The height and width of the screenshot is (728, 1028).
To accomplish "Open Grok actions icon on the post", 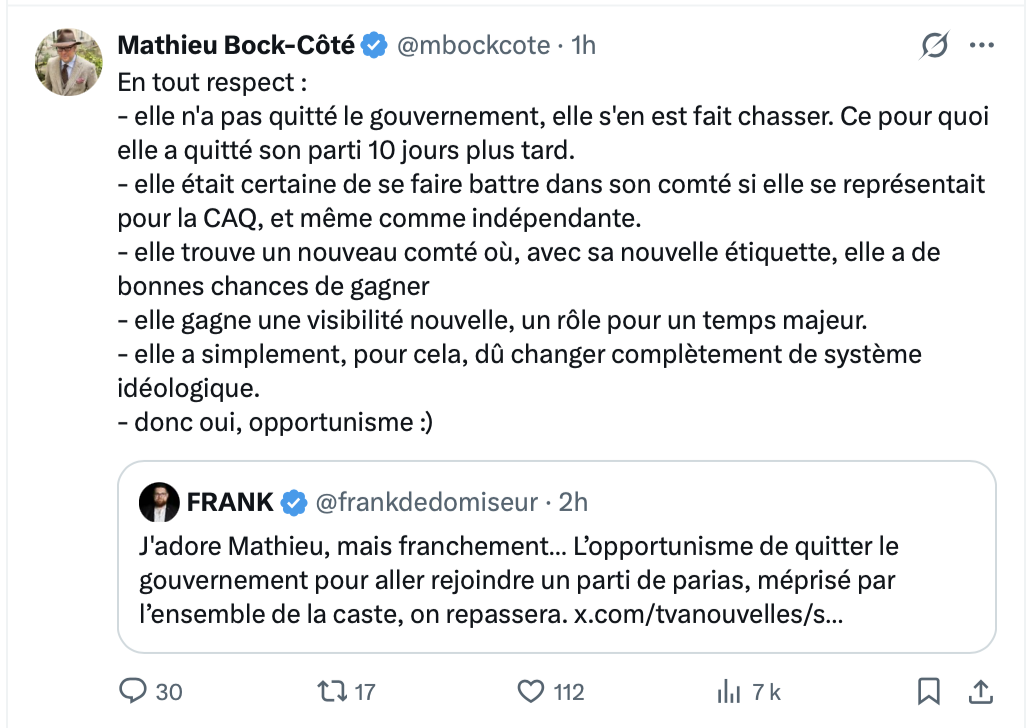I will point(934,45).
